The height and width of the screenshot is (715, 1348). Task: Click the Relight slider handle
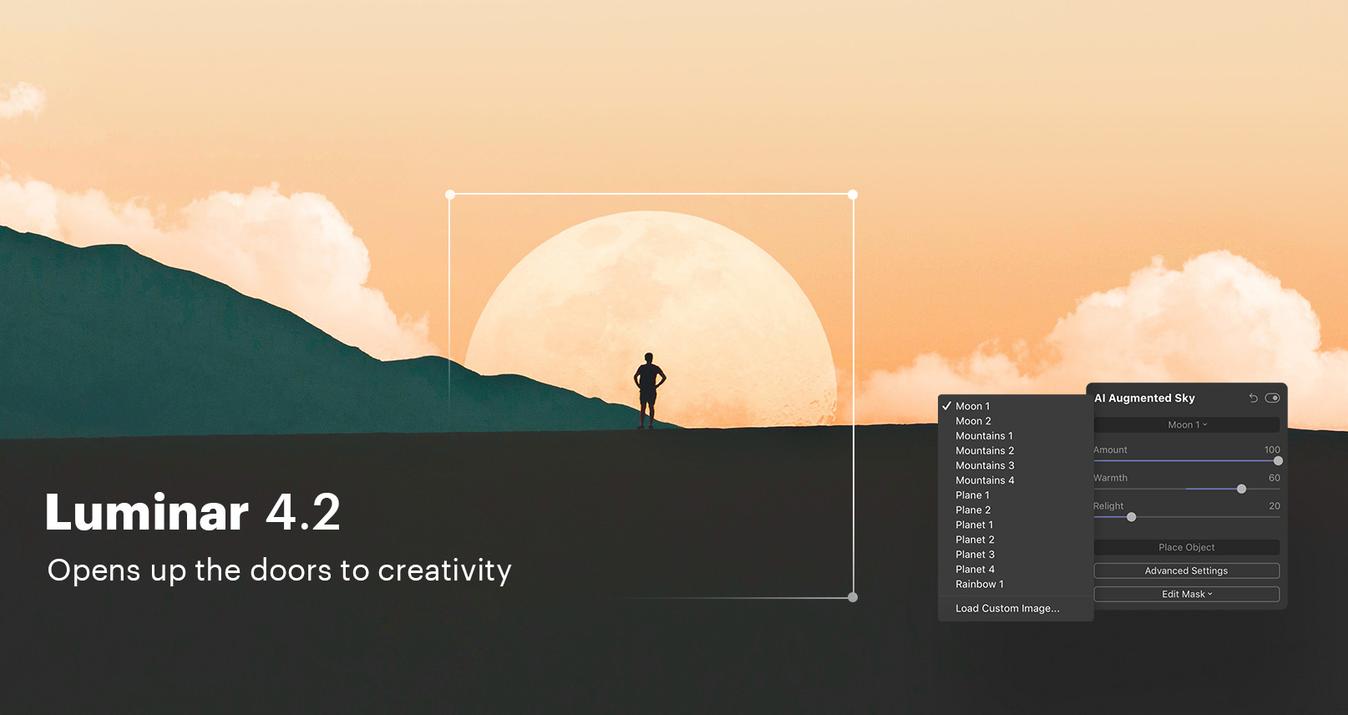(1131, 517)
